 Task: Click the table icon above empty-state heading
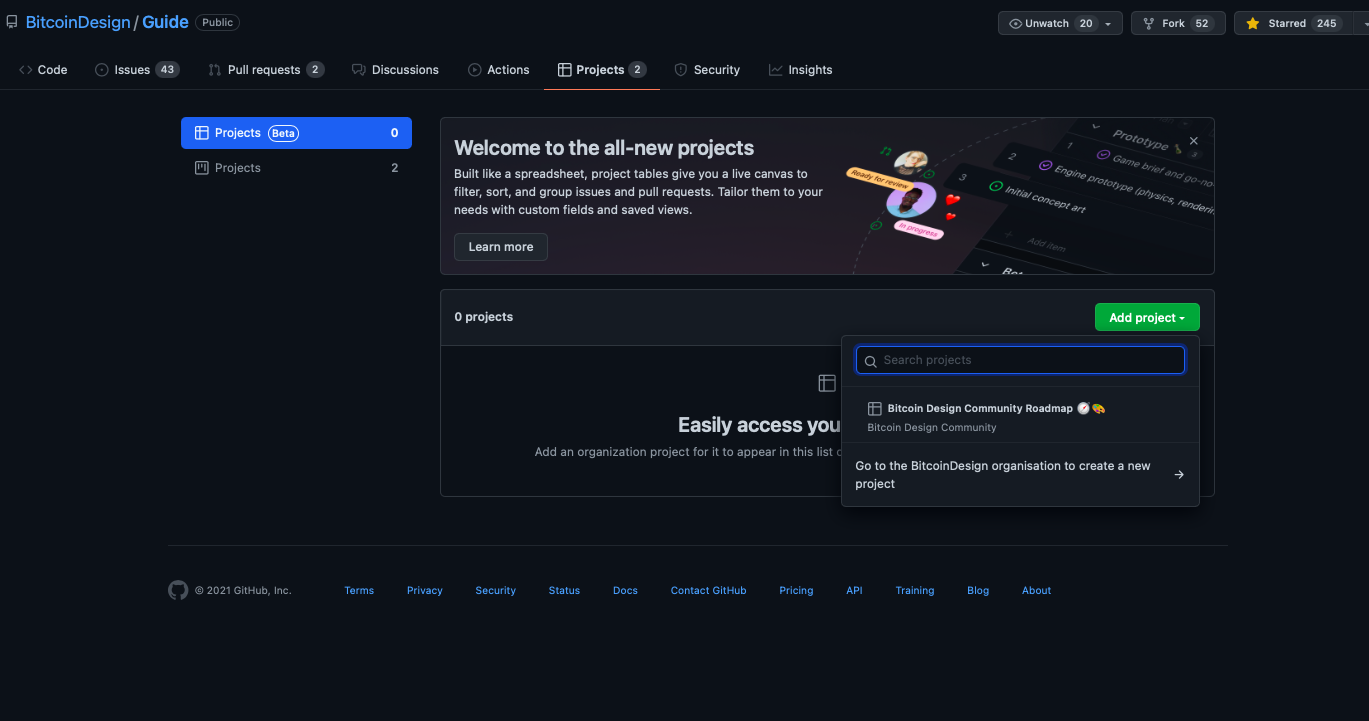827,382
